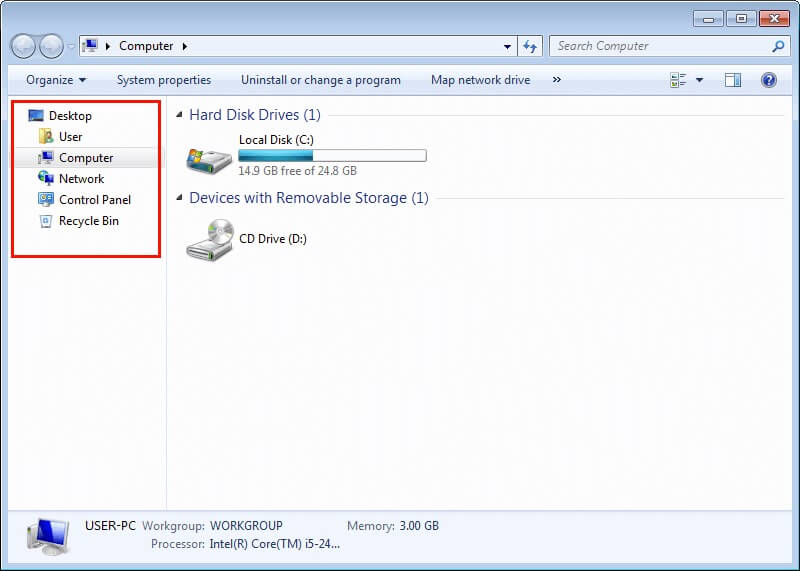800x571 pixels.
Task: Expand address bar history dropdown
Action: (x=508, y=46)
